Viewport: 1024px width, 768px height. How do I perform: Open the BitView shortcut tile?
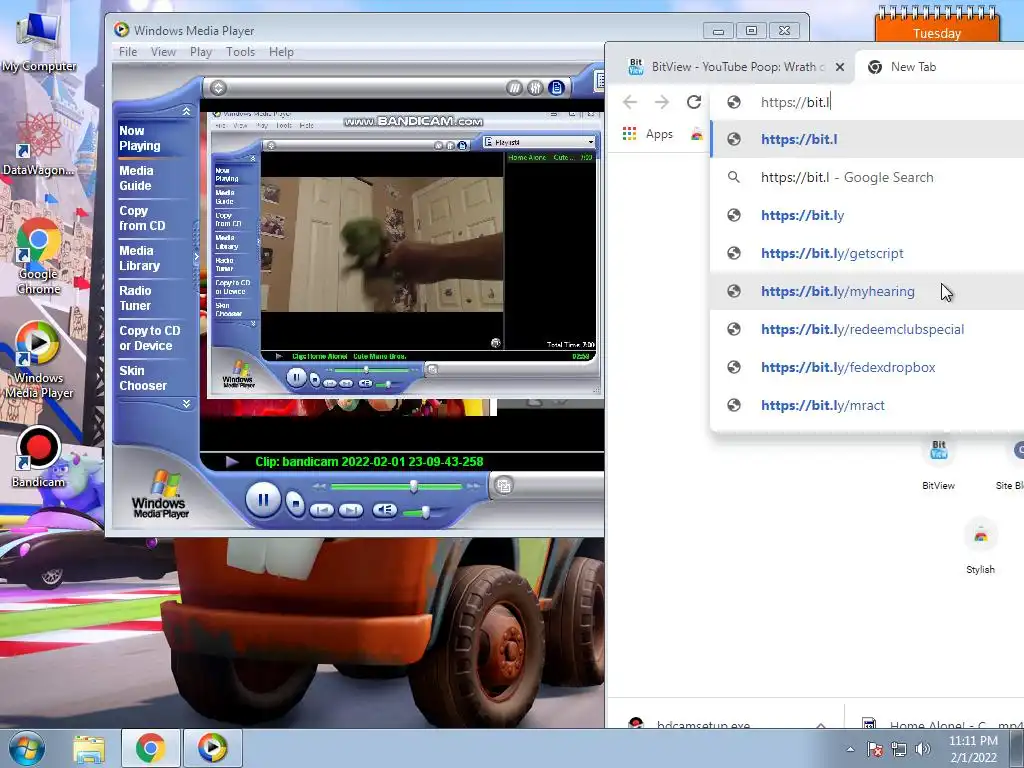point(938,463)
